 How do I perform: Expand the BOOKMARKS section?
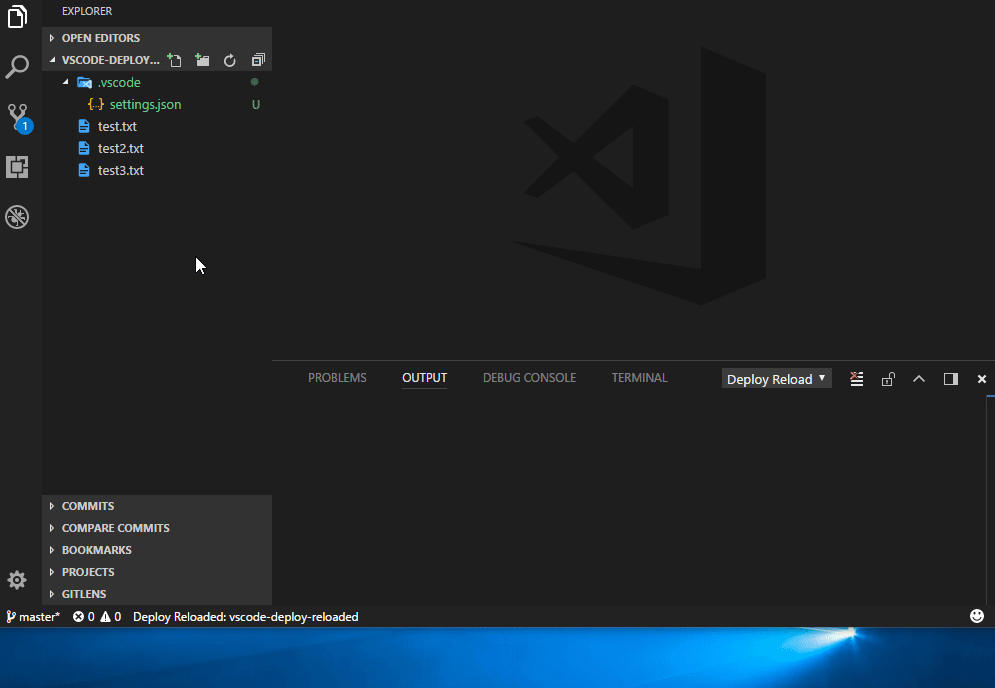point(157,550)
